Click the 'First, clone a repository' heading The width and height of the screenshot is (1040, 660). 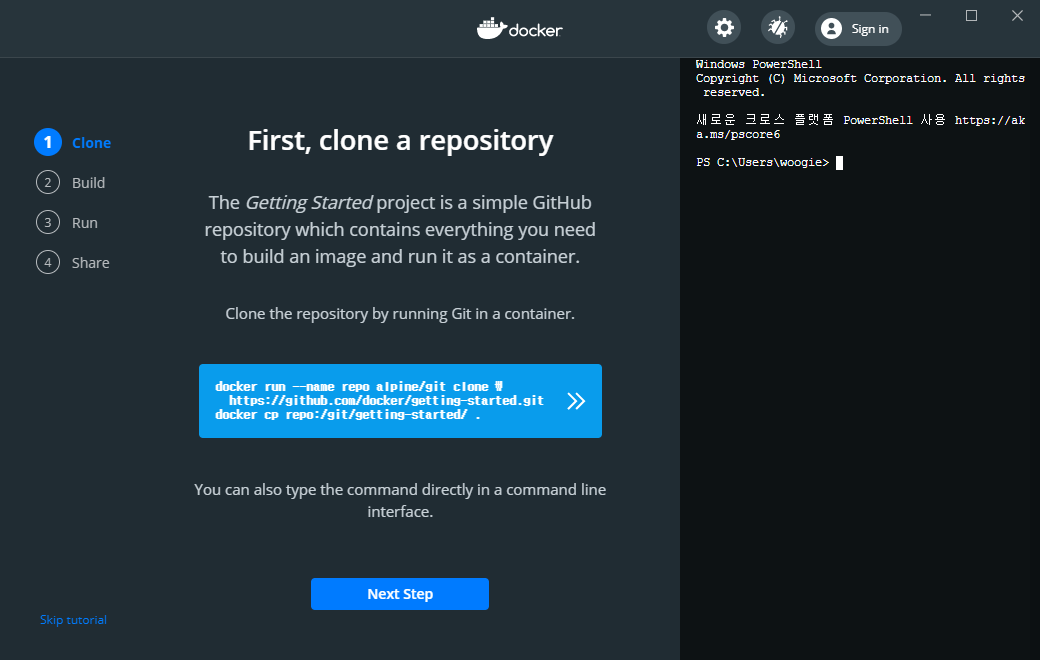401,141
